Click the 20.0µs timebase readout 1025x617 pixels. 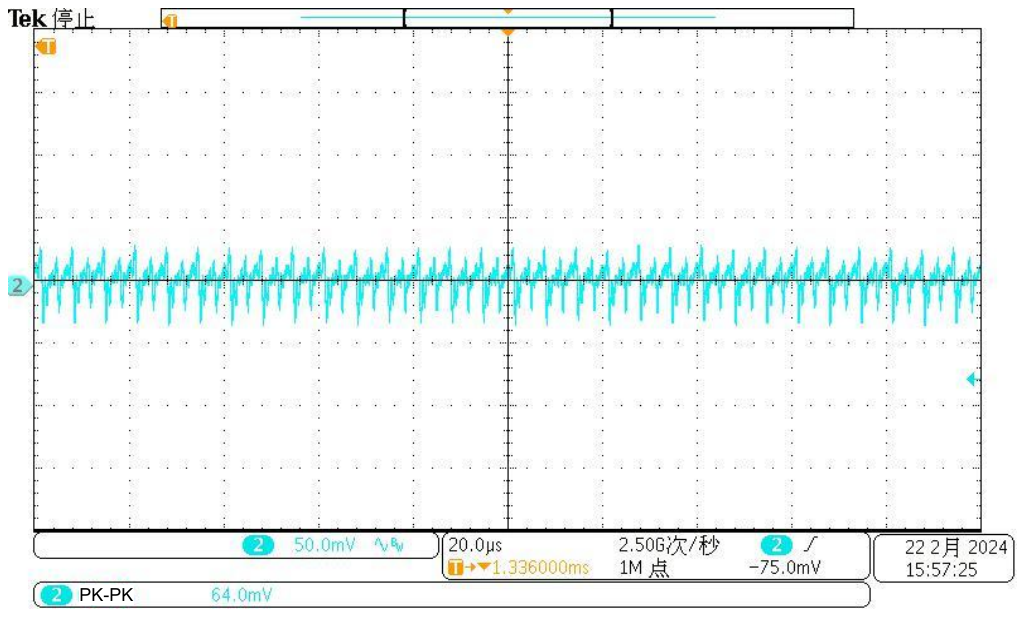point(475,545)
